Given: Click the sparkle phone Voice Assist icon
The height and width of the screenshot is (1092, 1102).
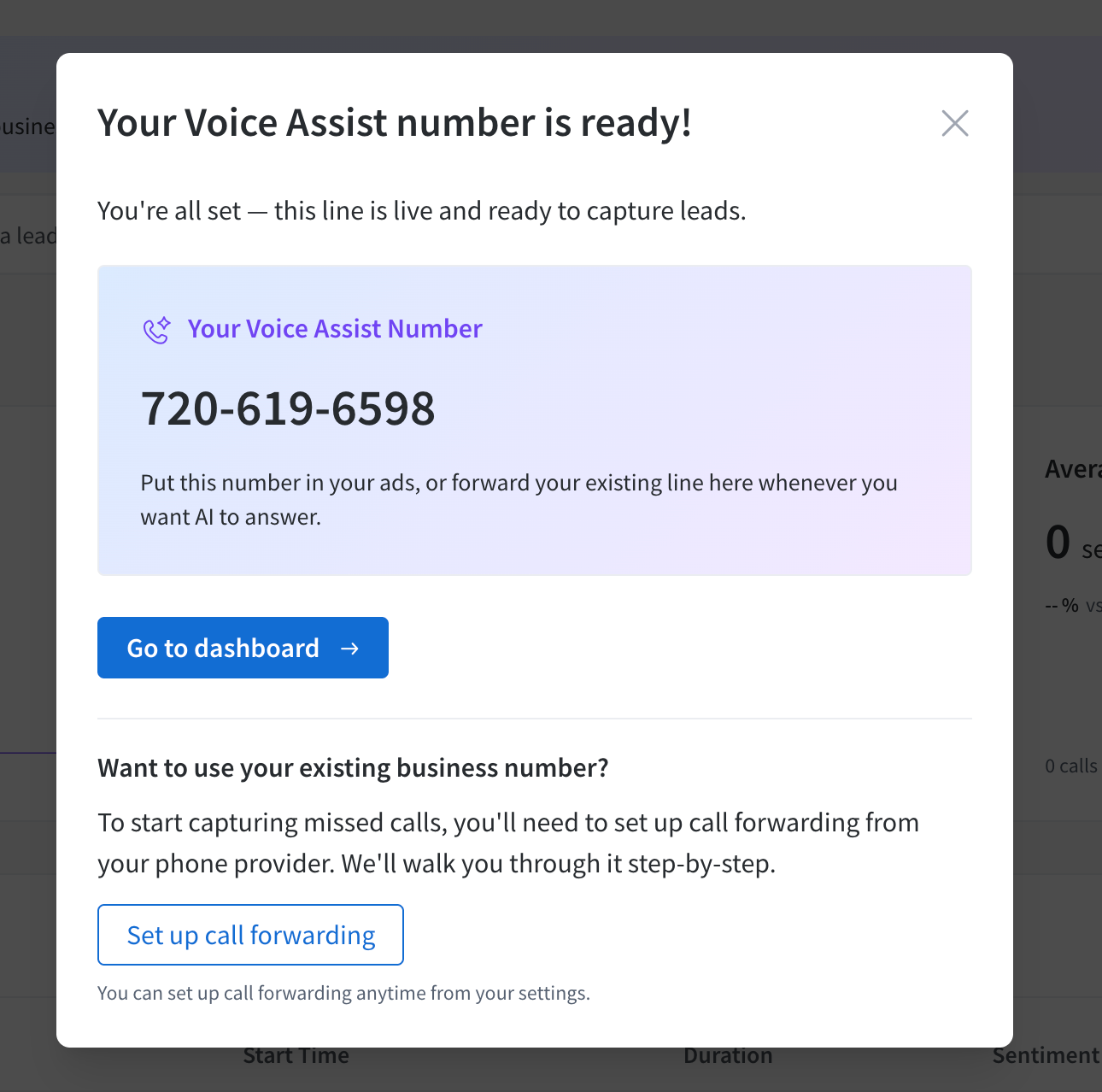Looking at the screenshot, I should (157, 328).
